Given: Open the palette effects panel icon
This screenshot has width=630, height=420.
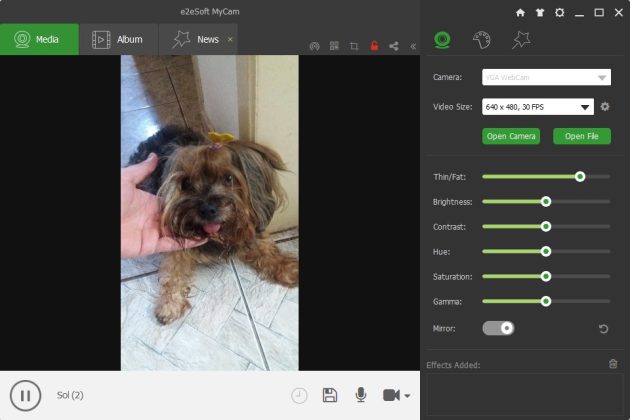Looking at the screenshot, I should [481, 40].
